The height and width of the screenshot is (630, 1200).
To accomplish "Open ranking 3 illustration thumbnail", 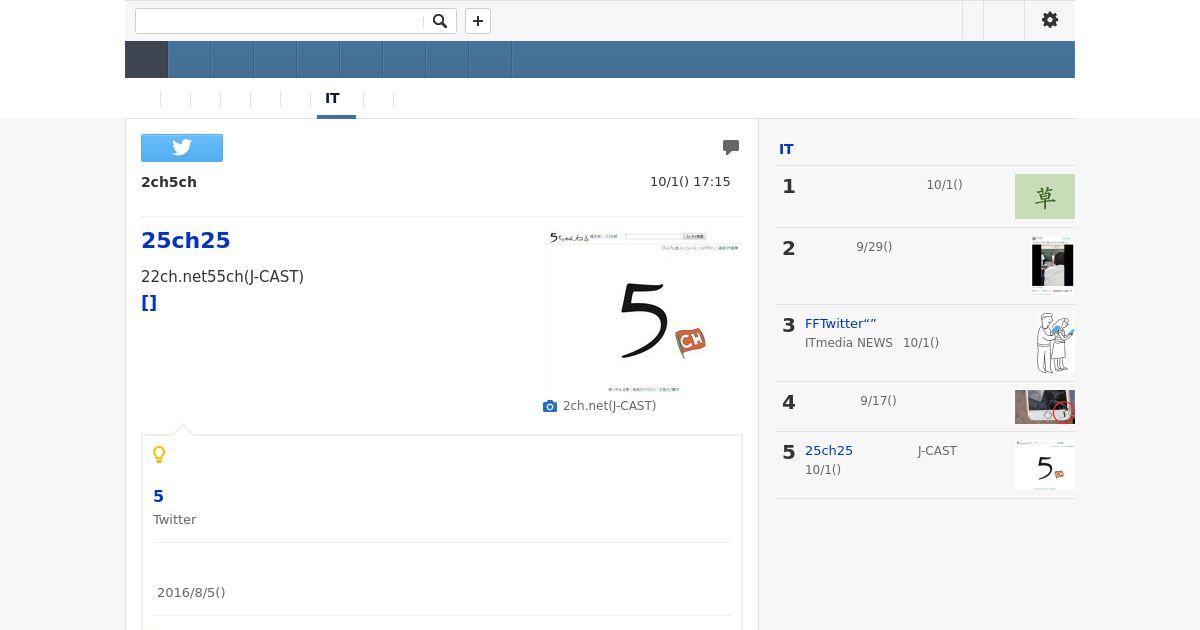I will click(x=1055, y=343).
